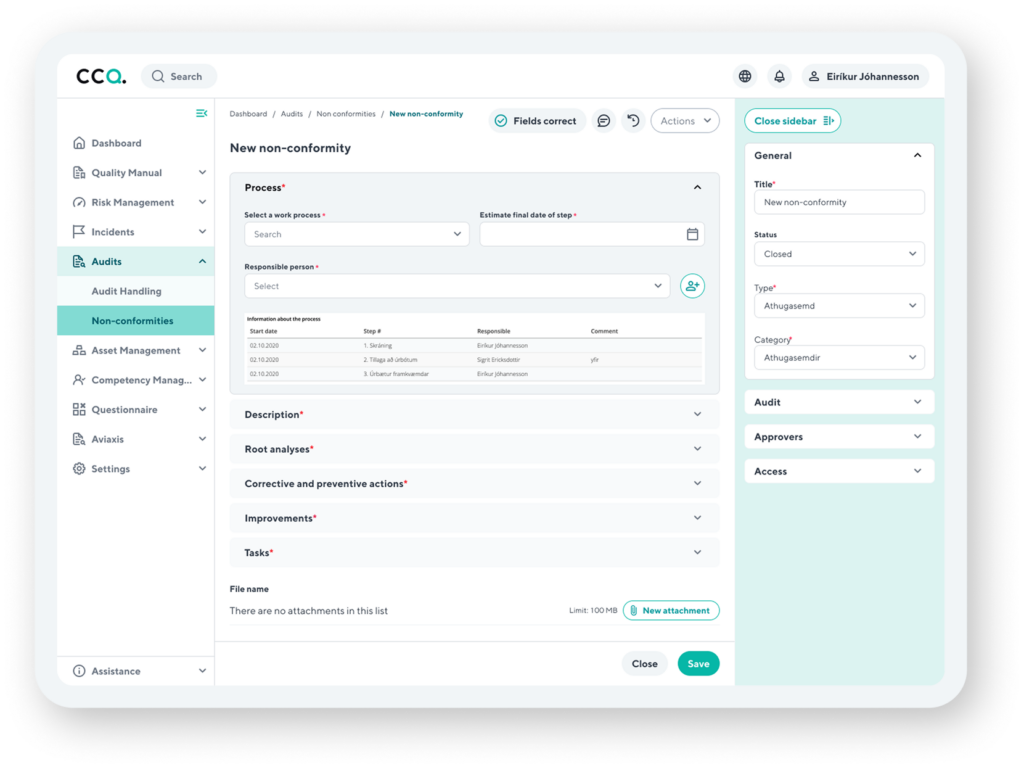
Task: Open the Status dropdown showing Closed
Action: pos(839,254)
